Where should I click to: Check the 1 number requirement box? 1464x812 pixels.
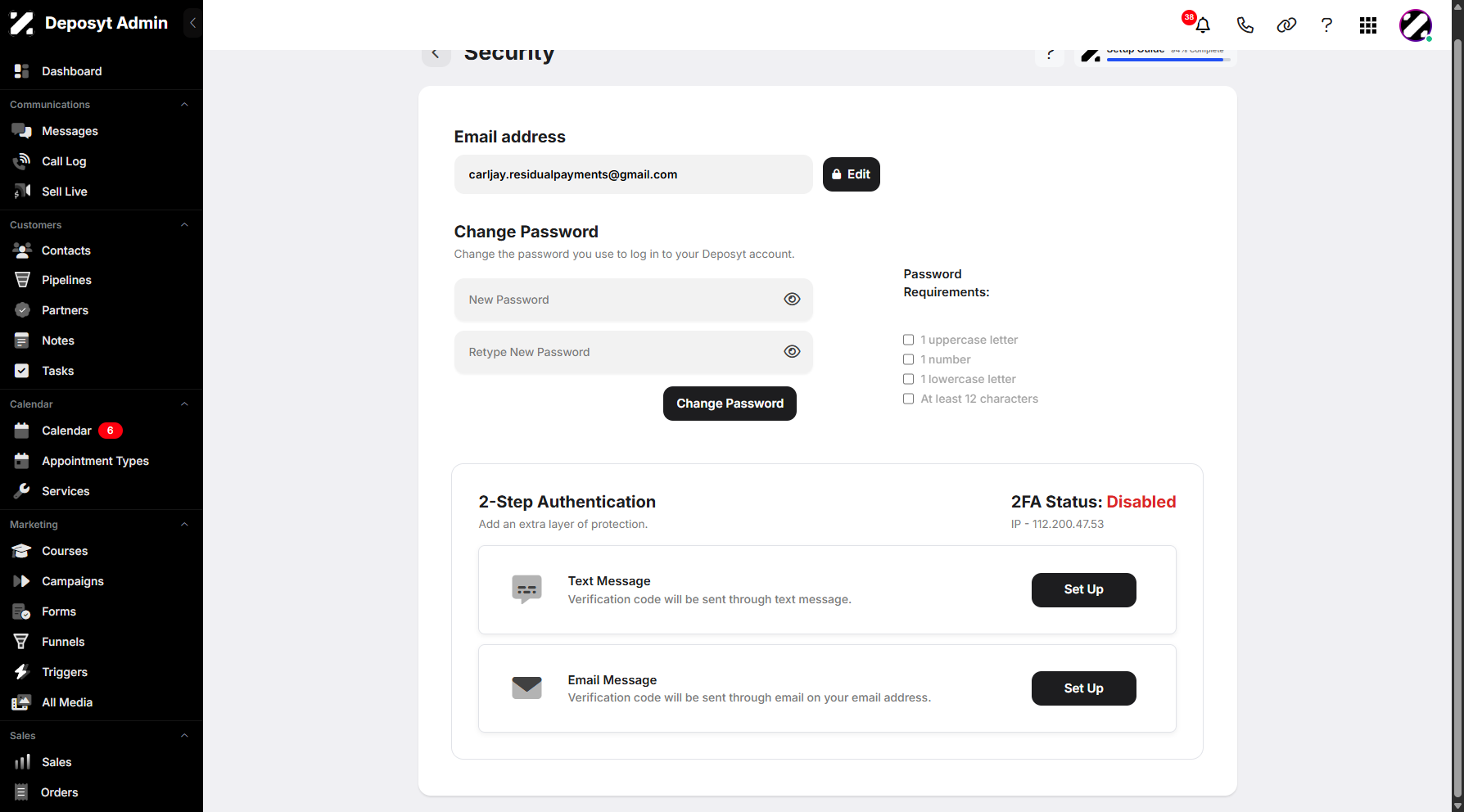[908, 359]
